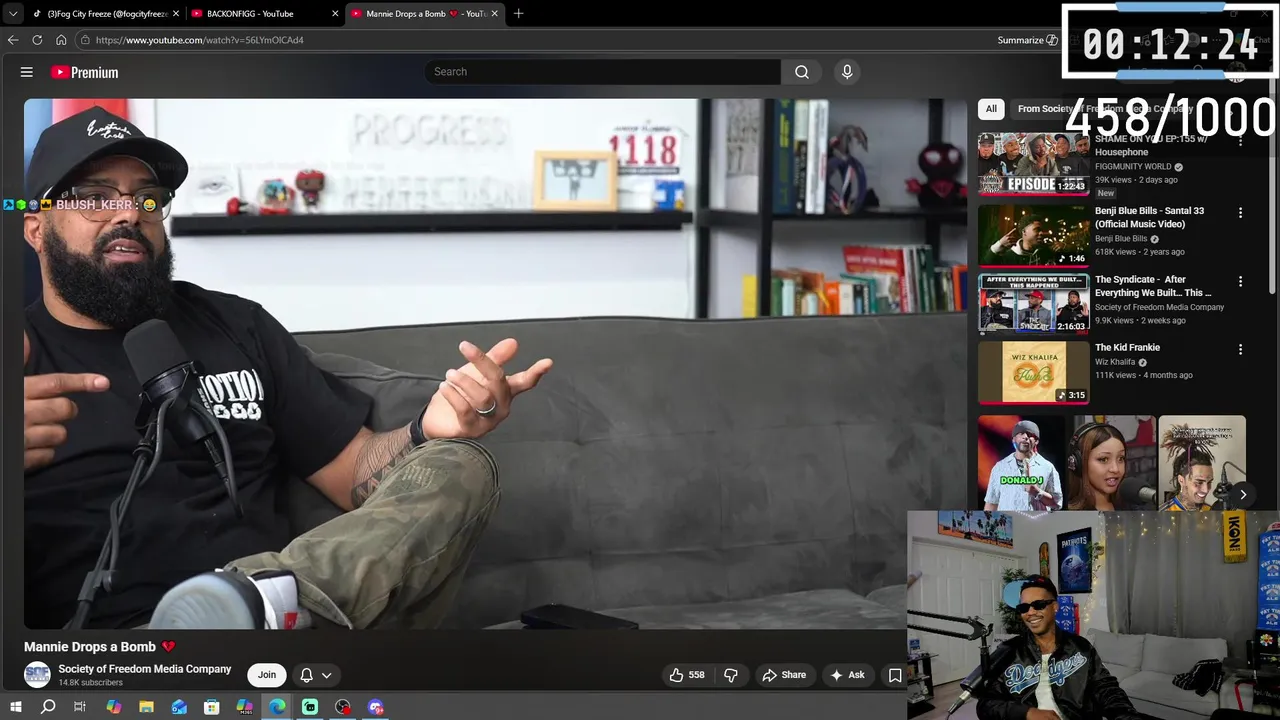Open the short with woman in headphones
This screenshot has width=1280, height=720.
[1111, 463]
